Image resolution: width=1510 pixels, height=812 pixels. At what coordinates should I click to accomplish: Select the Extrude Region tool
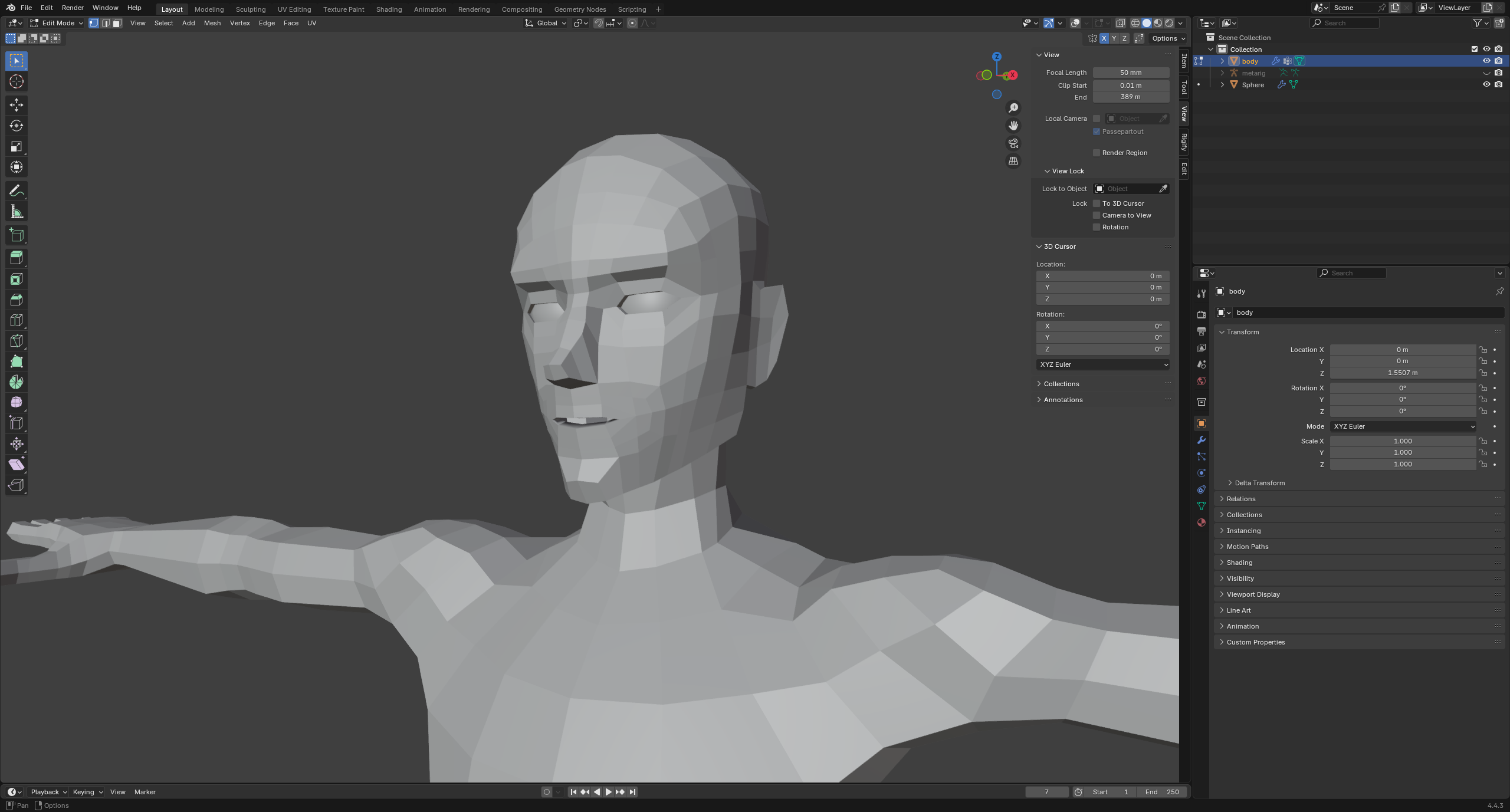(17, 258)
